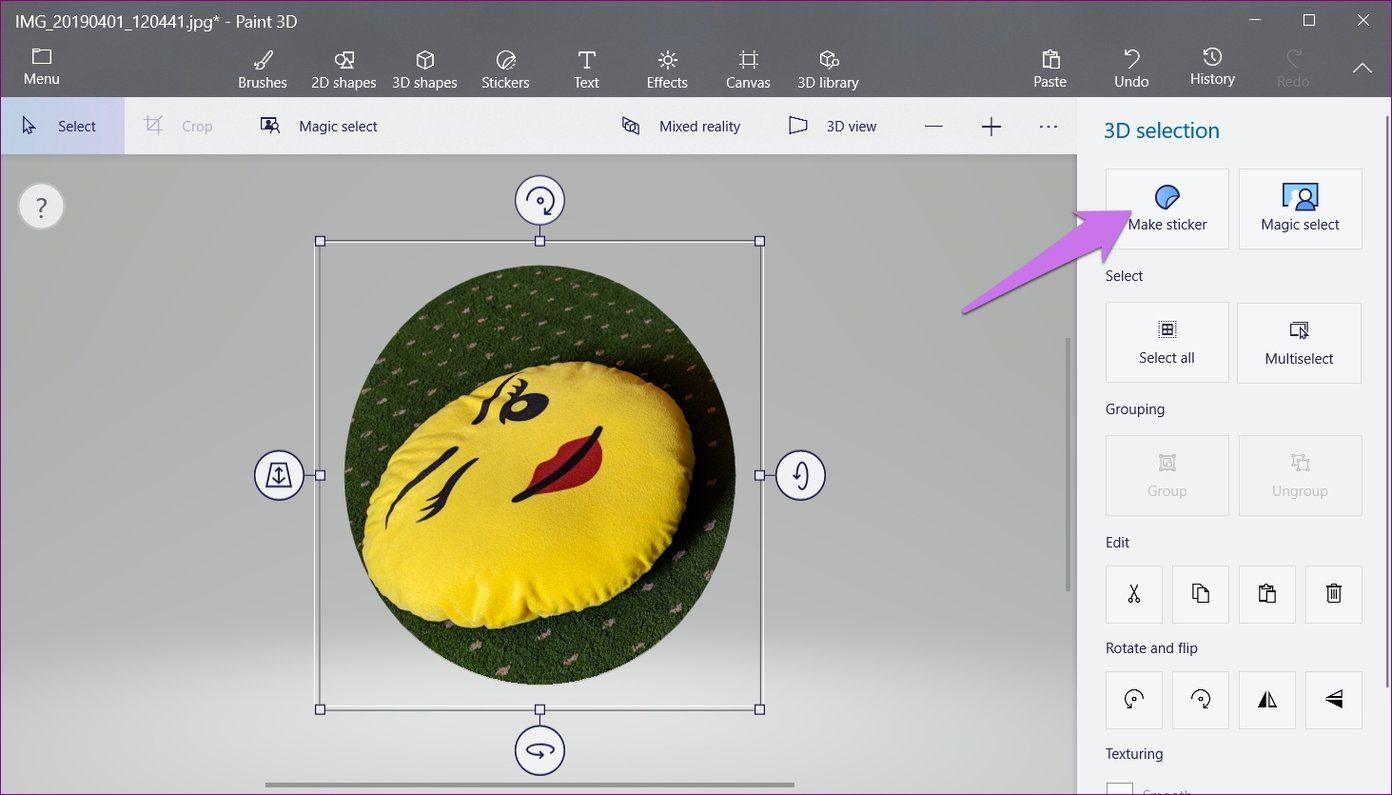Click the canvas horizontal scrollbar
Image resolution: width=1392 pixels, height=795 pixels.
[530, 785]
